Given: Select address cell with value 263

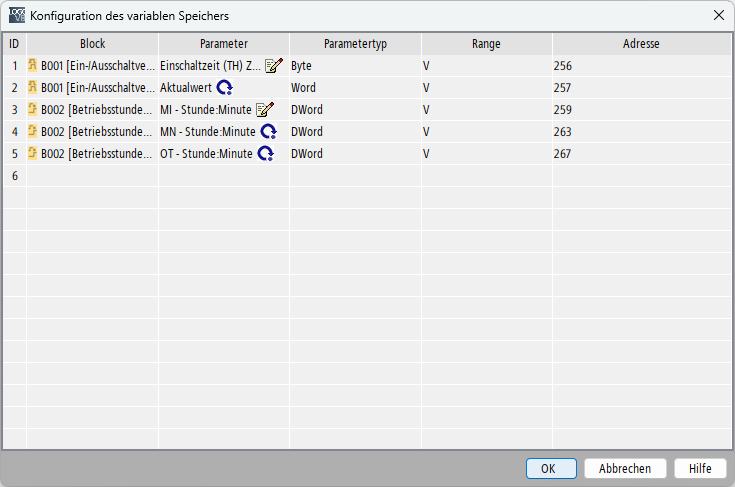Looking at the screenshot, I should 641,132.
